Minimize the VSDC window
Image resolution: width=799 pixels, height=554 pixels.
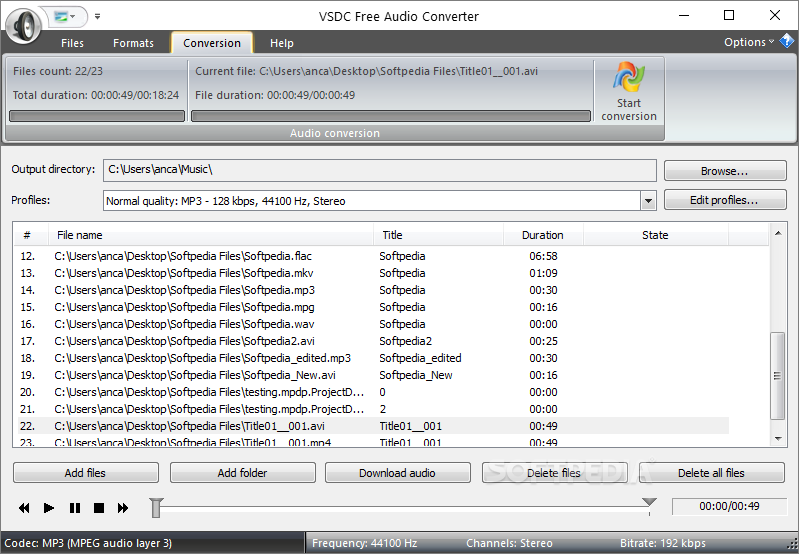(x=684, y=15)
